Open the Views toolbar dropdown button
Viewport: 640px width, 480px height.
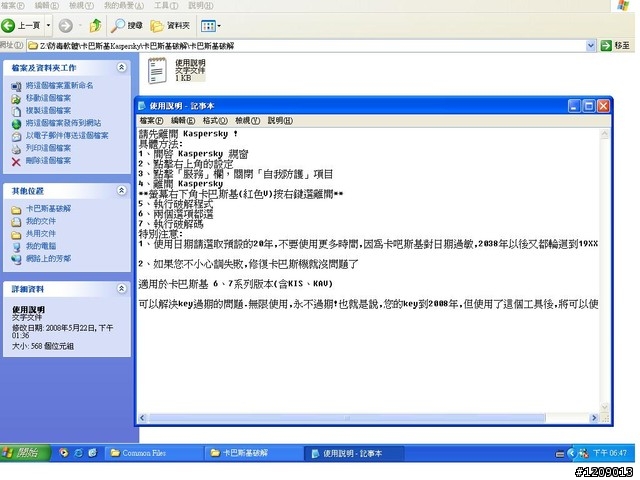click(211, 26)
